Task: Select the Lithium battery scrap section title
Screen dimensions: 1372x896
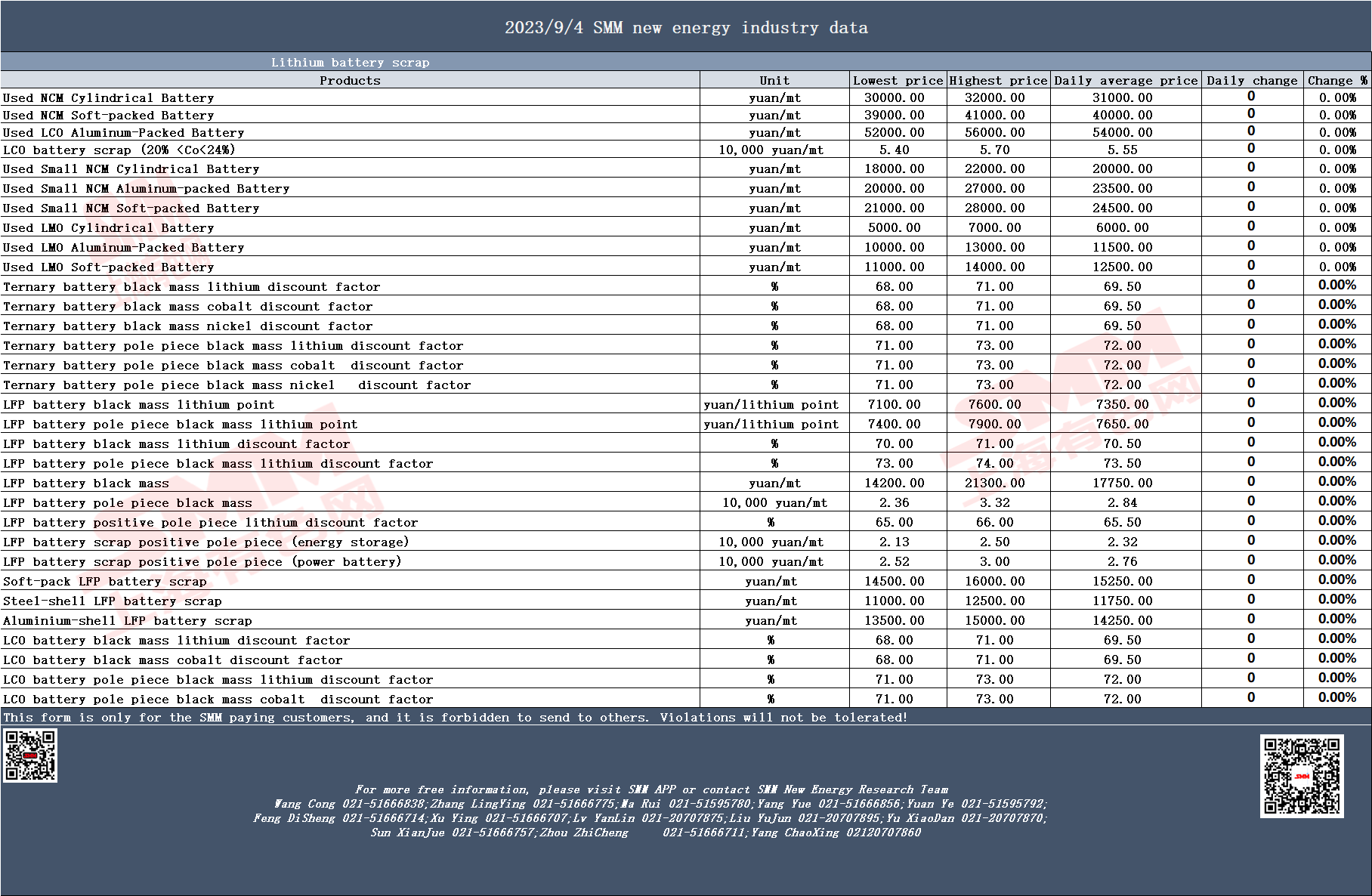Action: (x=350, y=62)
